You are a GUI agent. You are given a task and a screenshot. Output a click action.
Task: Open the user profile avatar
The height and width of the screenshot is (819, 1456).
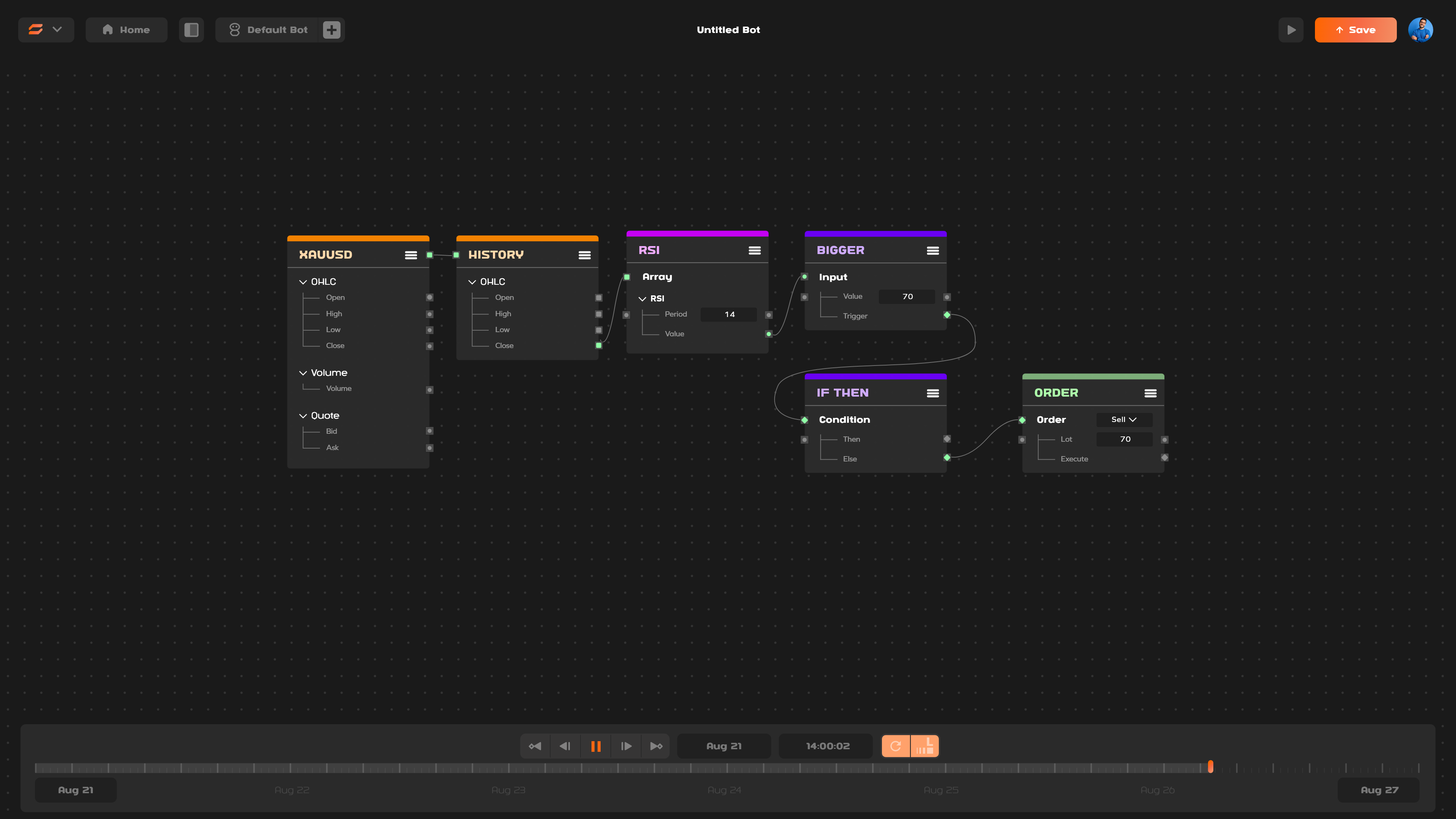[1420, 30]
